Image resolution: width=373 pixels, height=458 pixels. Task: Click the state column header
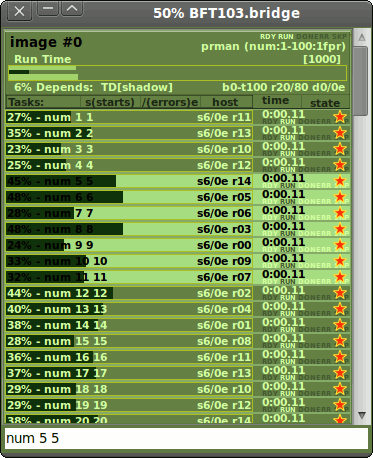(325, 102)
